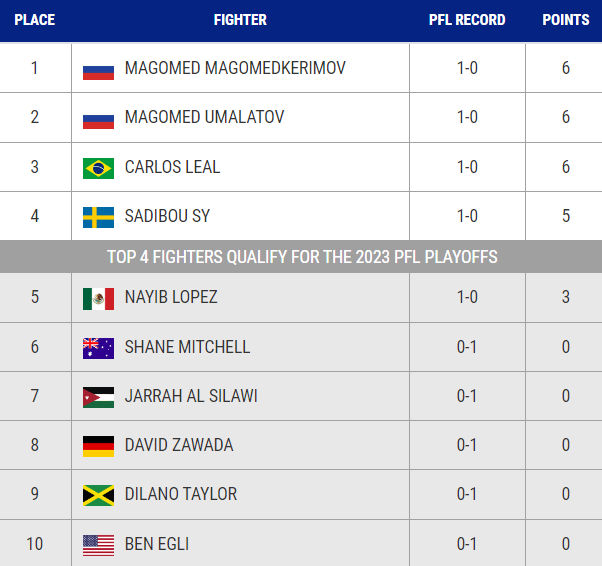Click the Mexican flag beside Nayib Lopez
602x566 pixels.
click(x=98, y=298)
